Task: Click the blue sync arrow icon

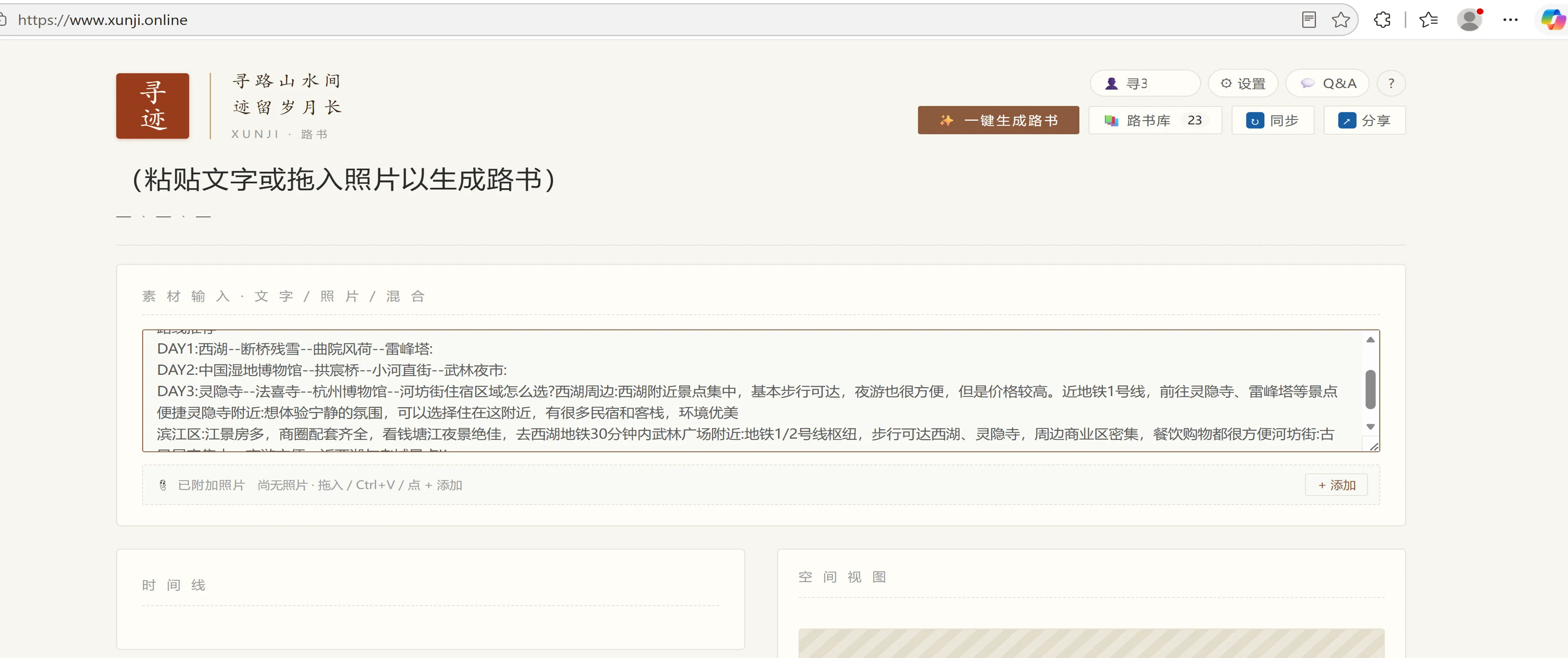Action: [x=1254, y=121]
